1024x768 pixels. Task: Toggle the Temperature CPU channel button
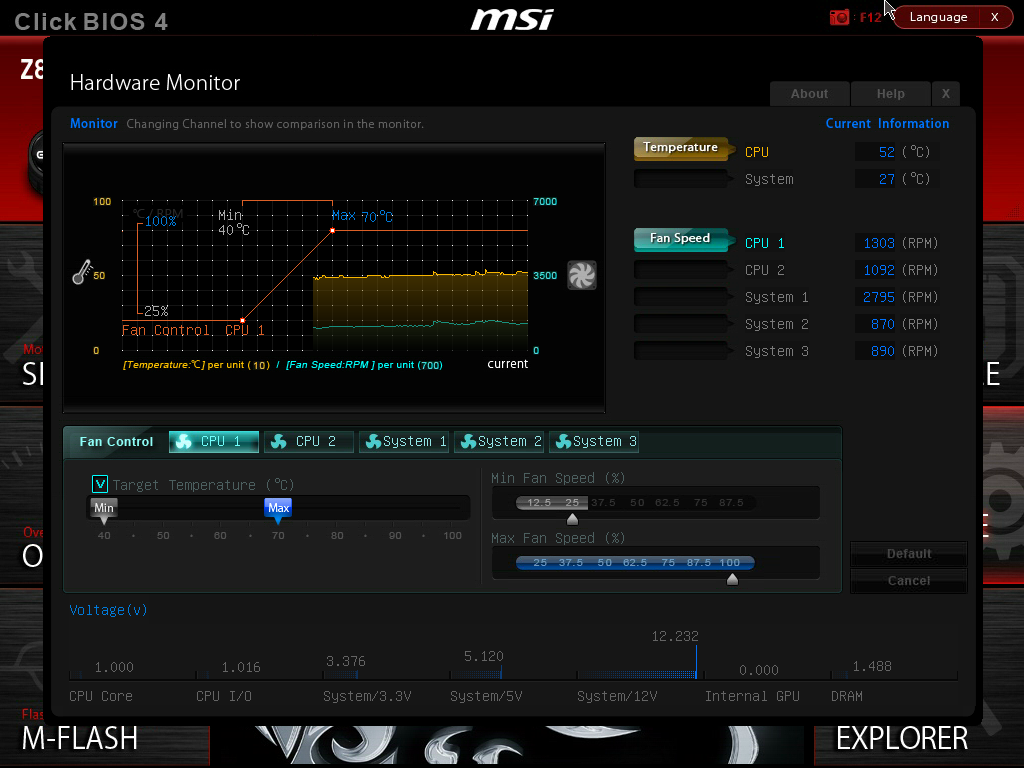[x=682, y=148]
